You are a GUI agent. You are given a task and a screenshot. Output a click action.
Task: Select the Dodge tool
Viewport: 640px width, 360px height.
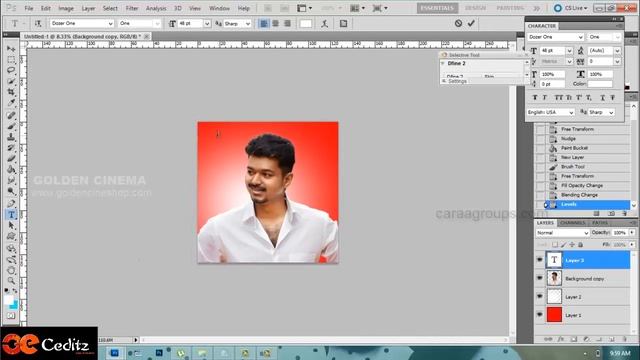[x=11, y=191]
